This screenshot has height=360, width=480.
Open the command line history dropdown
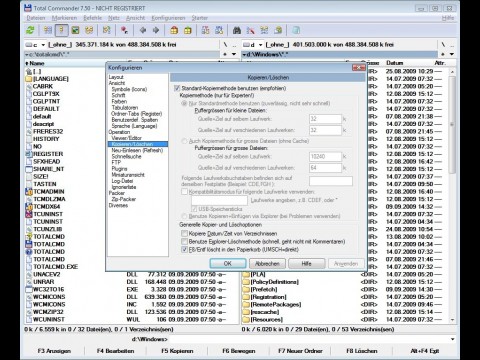[x=452, y=339]
